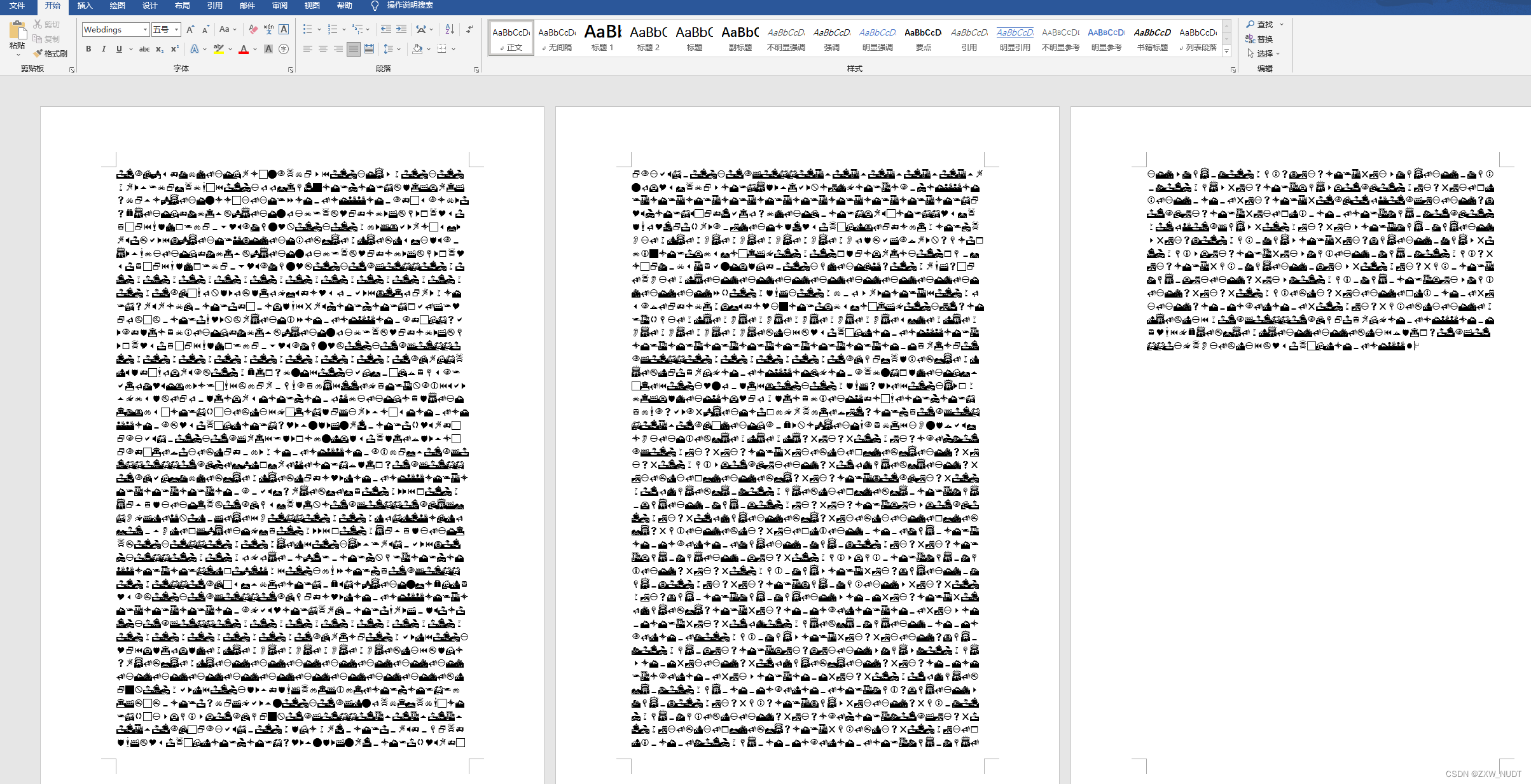Click the Increase Font Size icon
This screenshot has height=784, width=1531.
pos(190,29)
